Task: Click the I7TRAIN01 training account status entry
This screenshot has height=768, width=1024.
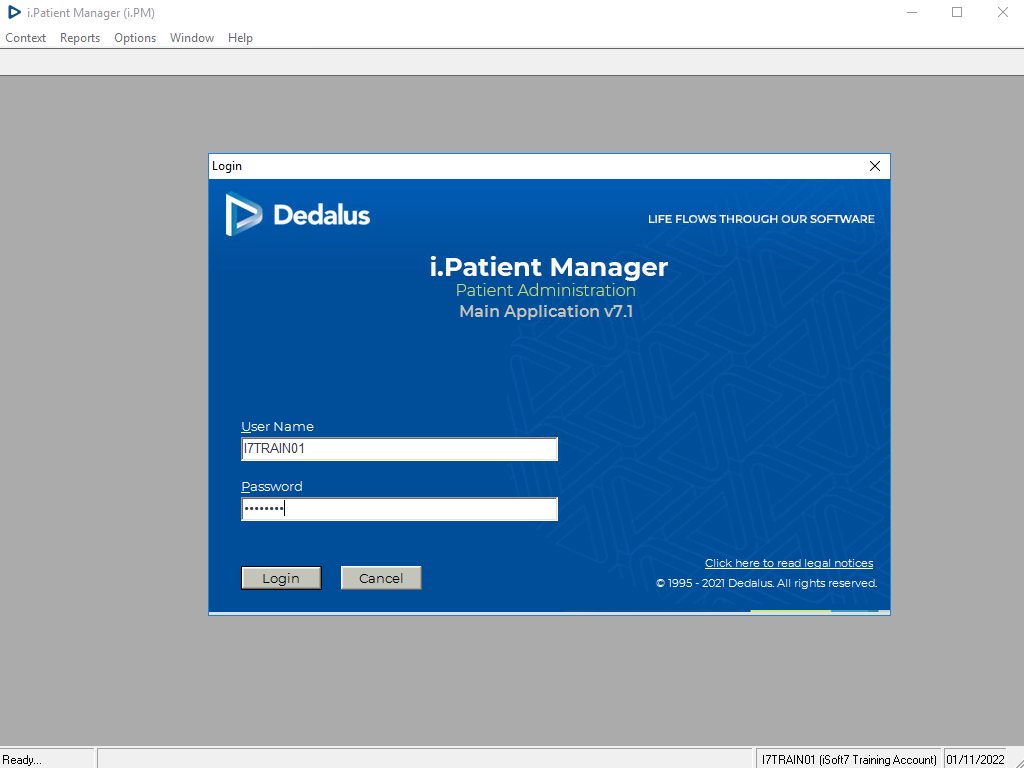Action: pos(849,760)
